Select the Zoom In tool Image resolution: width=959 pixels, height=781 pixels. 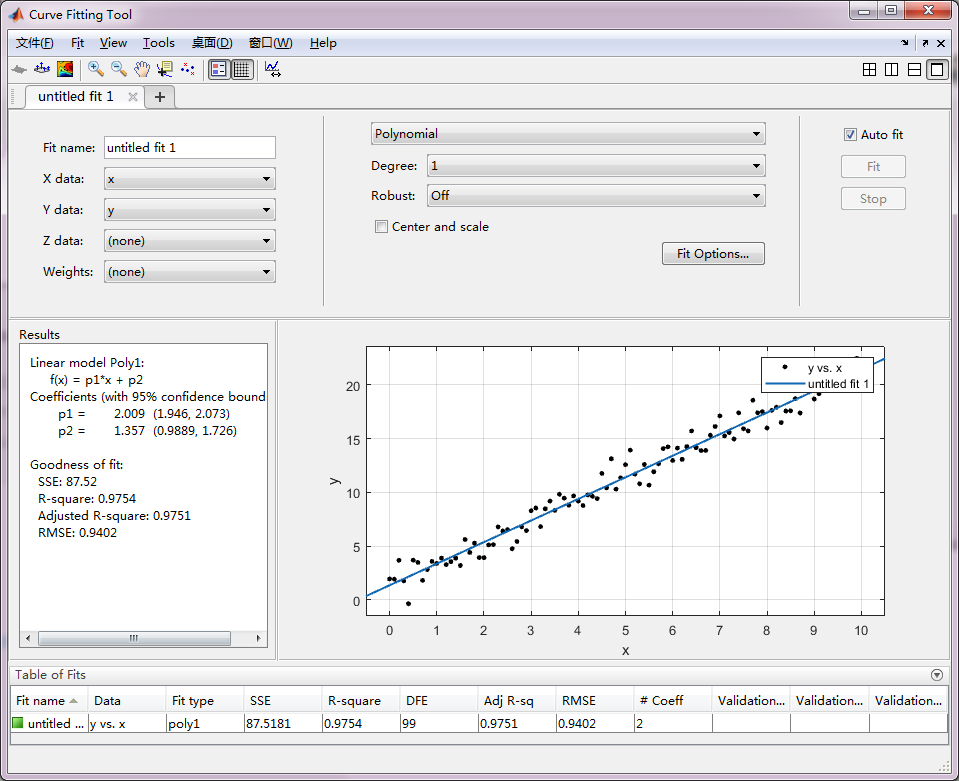pyautogui.click(x=95, y=69)
